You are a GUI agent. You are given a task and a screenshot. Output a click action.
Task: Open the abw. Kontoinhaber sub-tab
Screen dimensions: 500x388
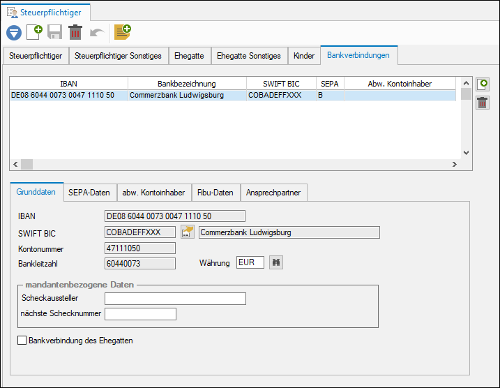(x=154, y=193)
